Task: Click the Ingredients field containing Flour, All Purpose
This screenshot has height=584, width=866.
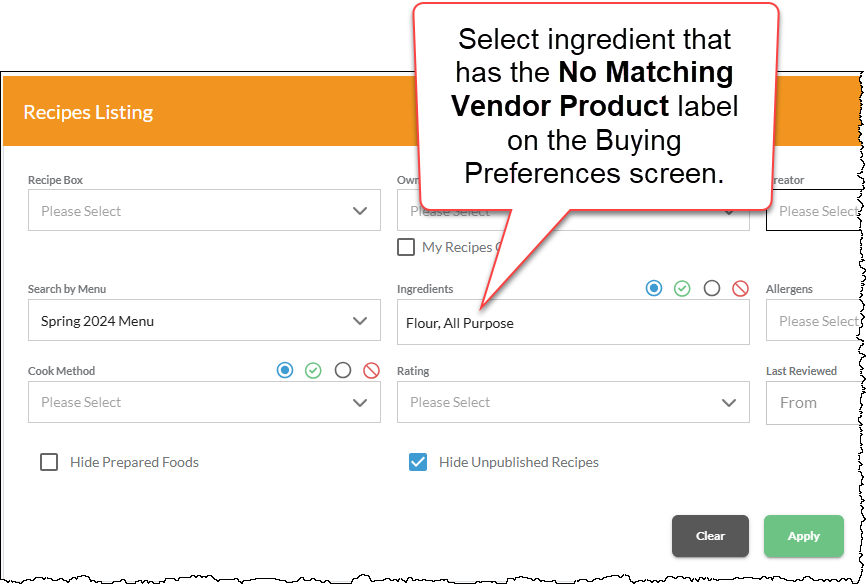Action: tap(573, 322)
